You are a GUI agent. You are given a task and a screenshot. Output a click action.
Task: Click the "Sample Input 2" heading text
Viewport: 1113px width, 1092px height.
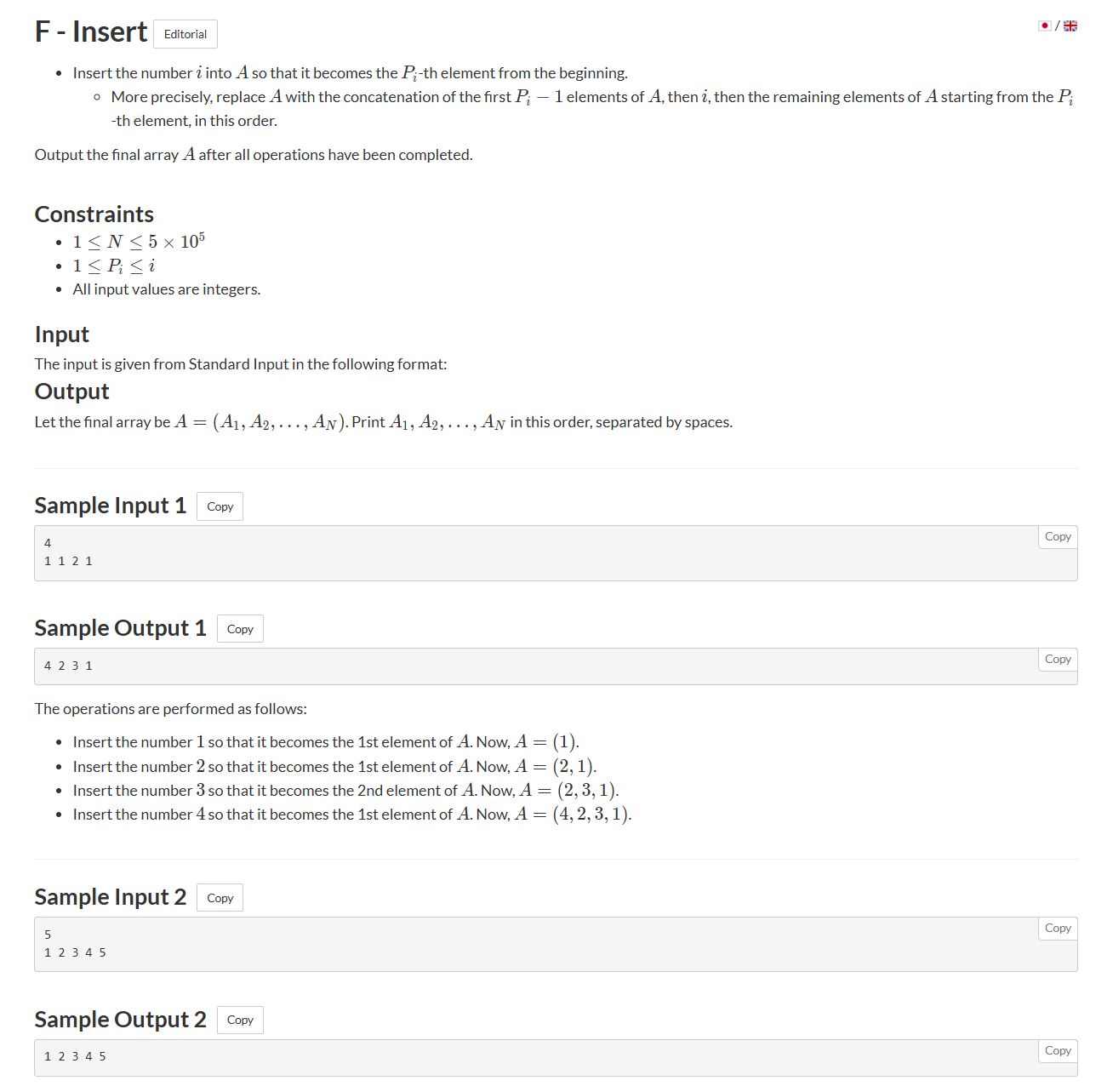(111, 897)
